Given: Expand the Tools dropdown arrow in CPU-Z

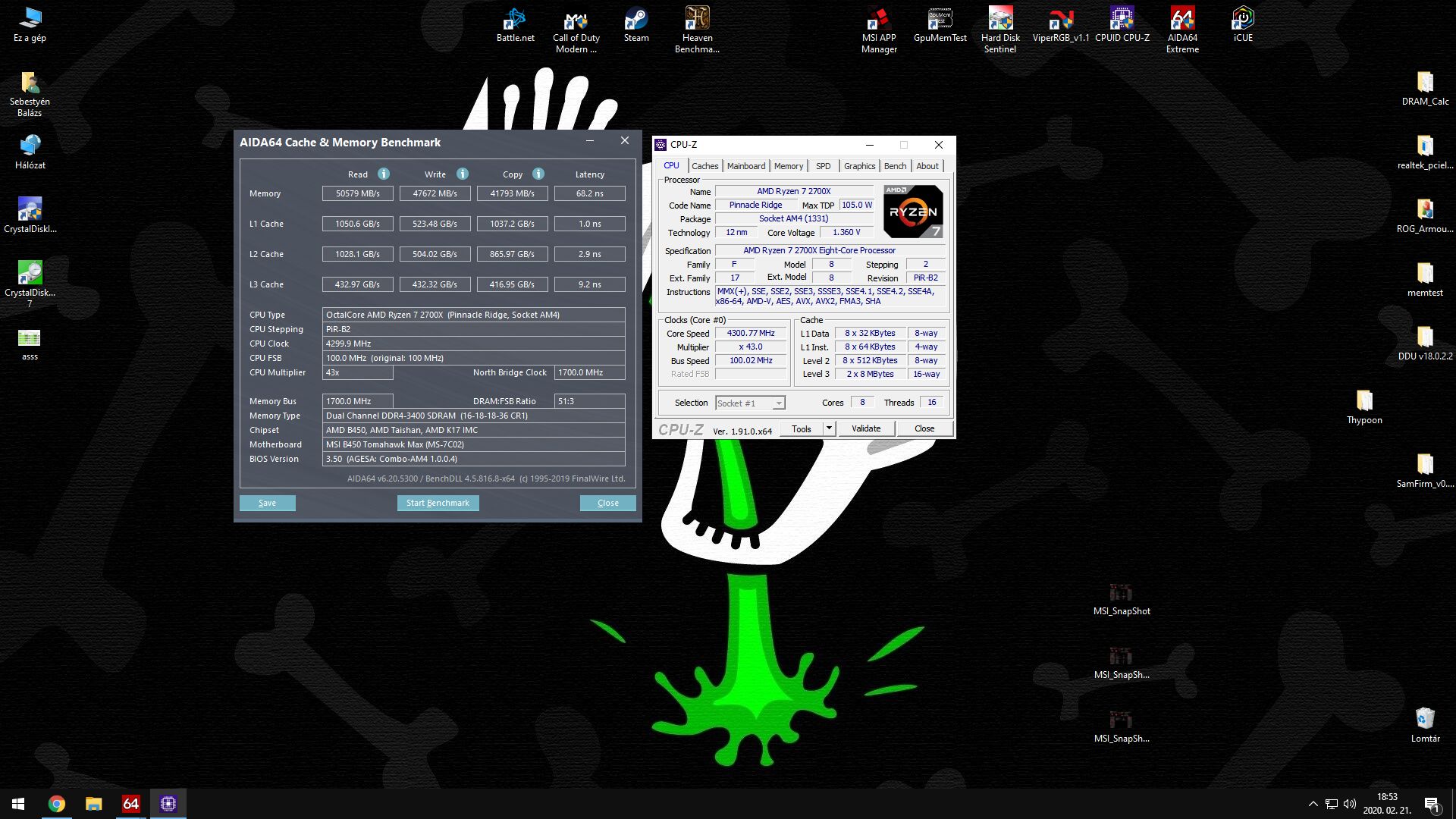Looking at the screenshot, I should point(829,428).
